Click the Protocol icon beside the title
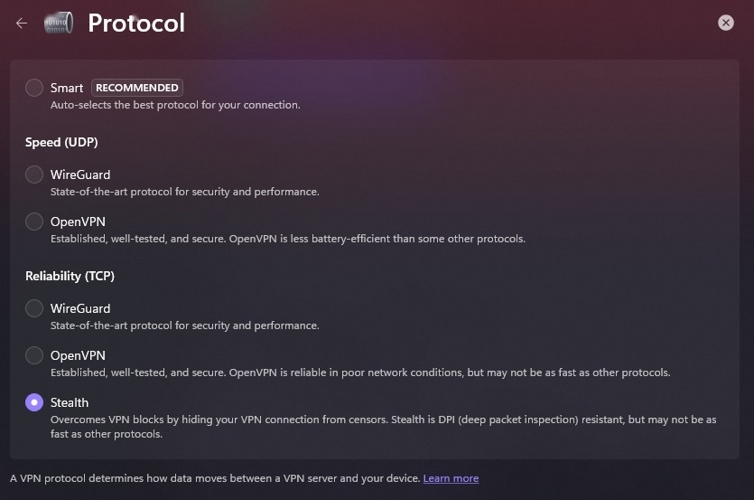 coord(59,23)
